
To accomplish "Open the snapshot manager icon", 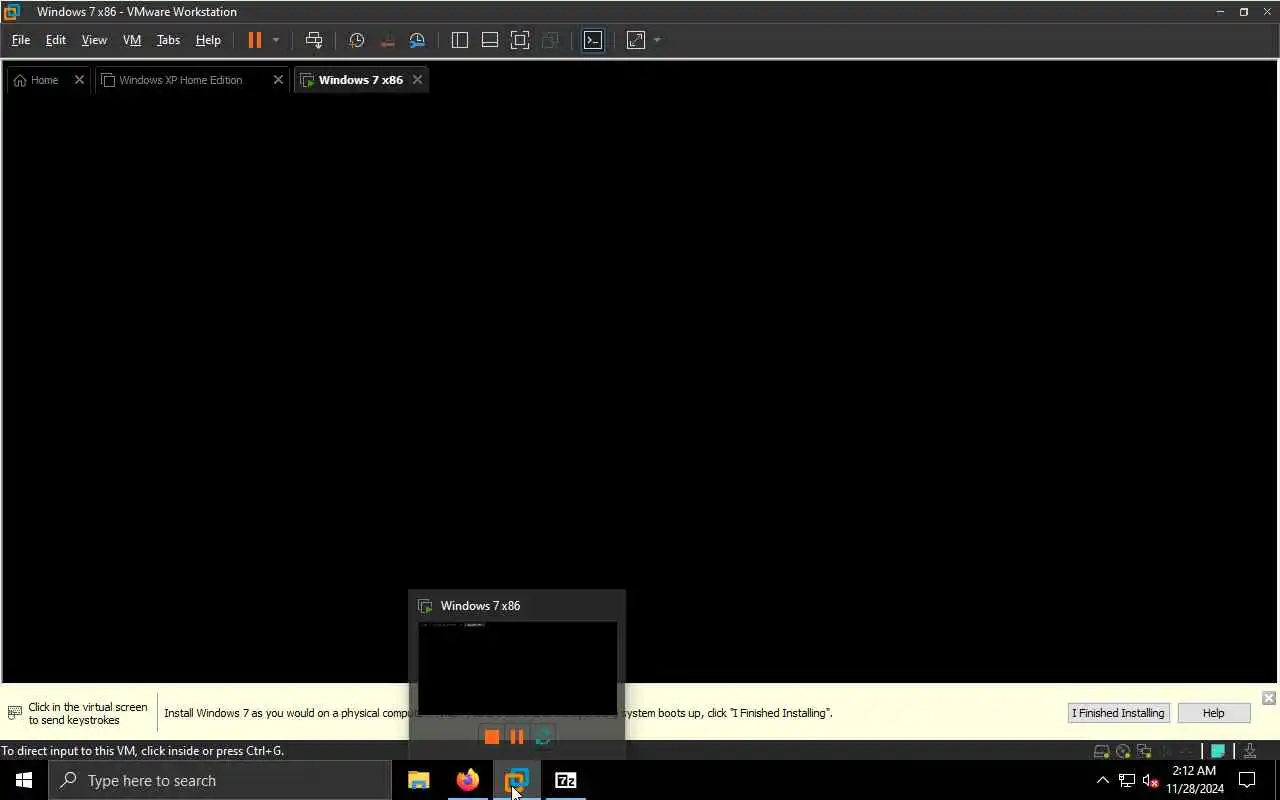I will coord(418,40).
